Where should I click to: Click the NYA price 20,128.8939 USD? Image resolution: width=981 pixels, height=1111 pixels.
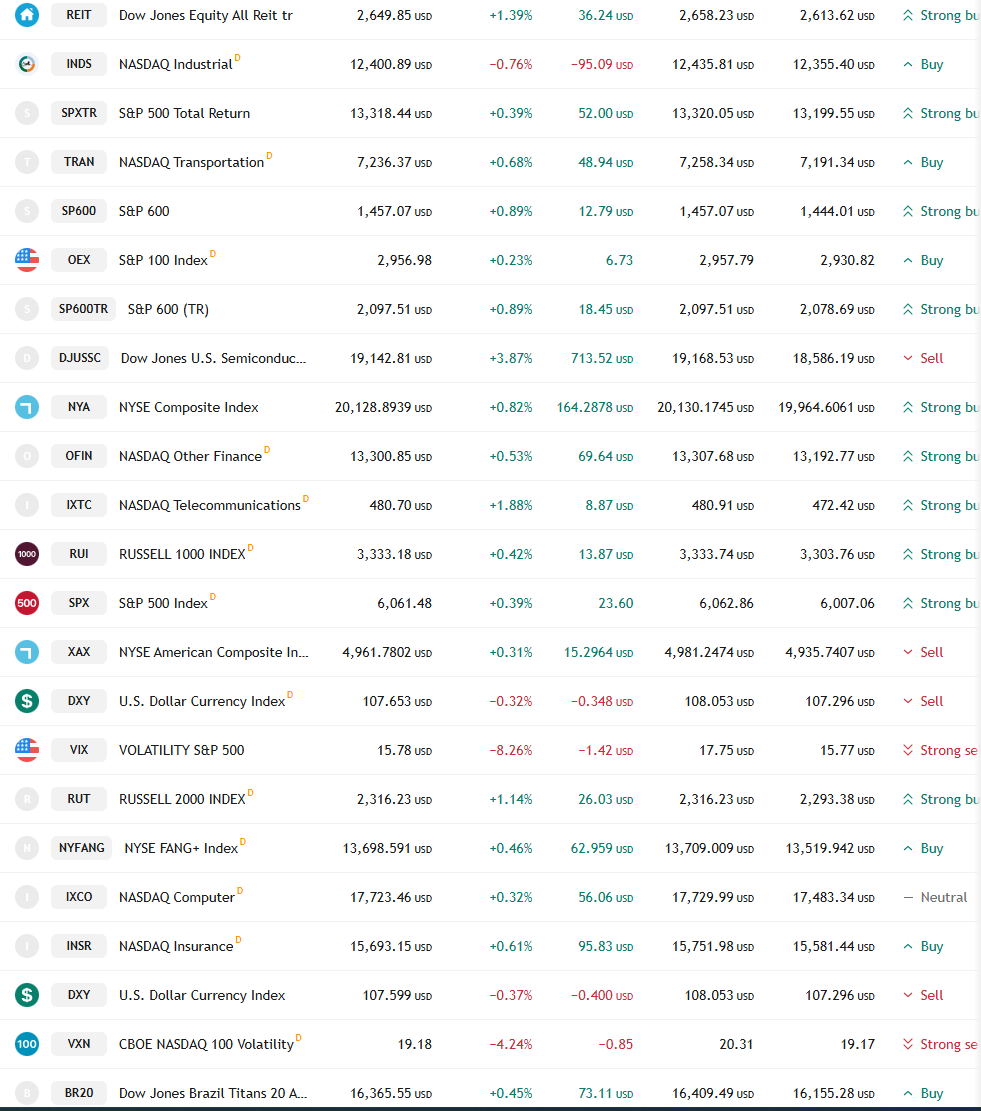coord(383,407)
